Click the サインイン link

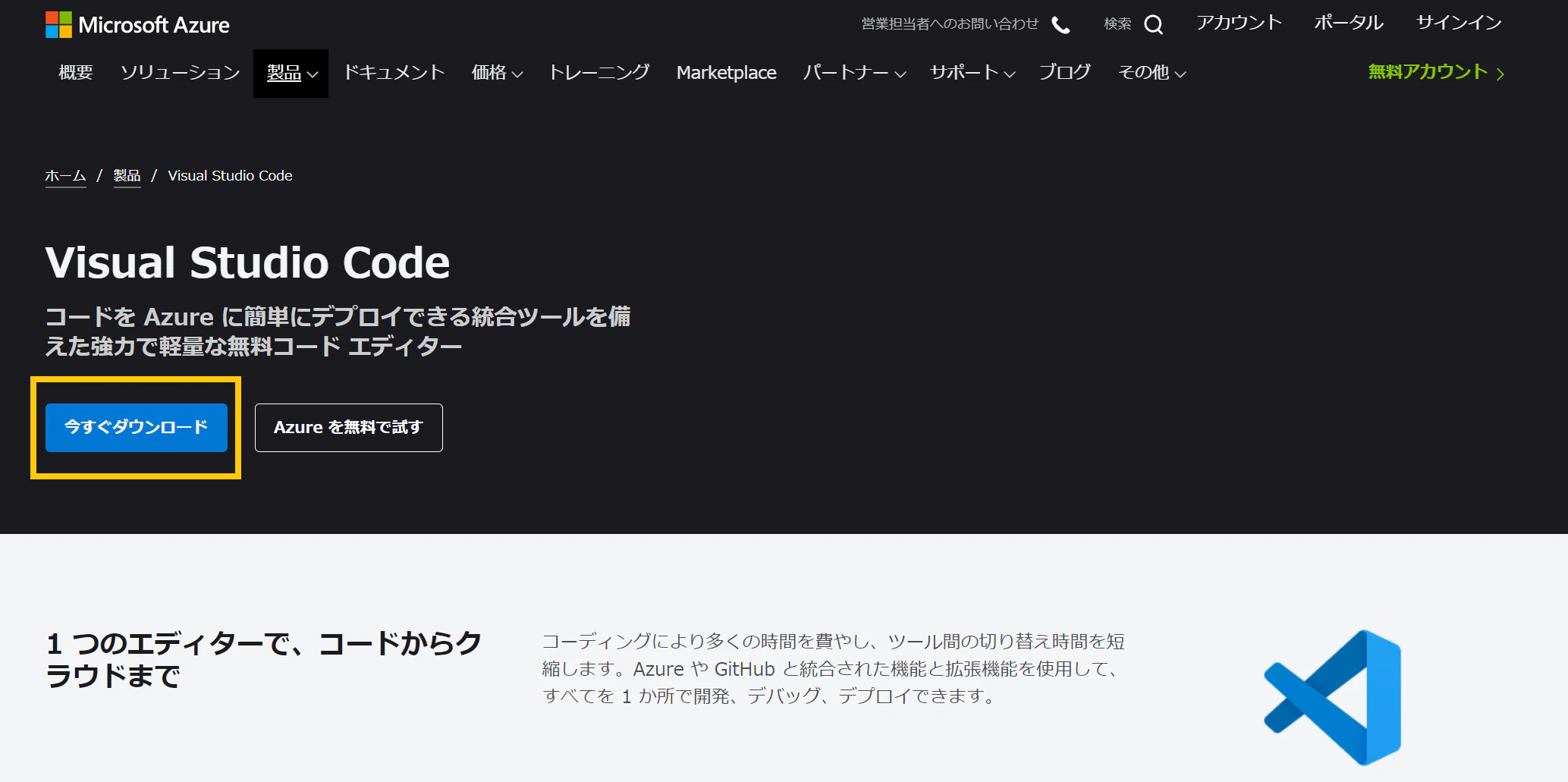tap(1459, 23)
